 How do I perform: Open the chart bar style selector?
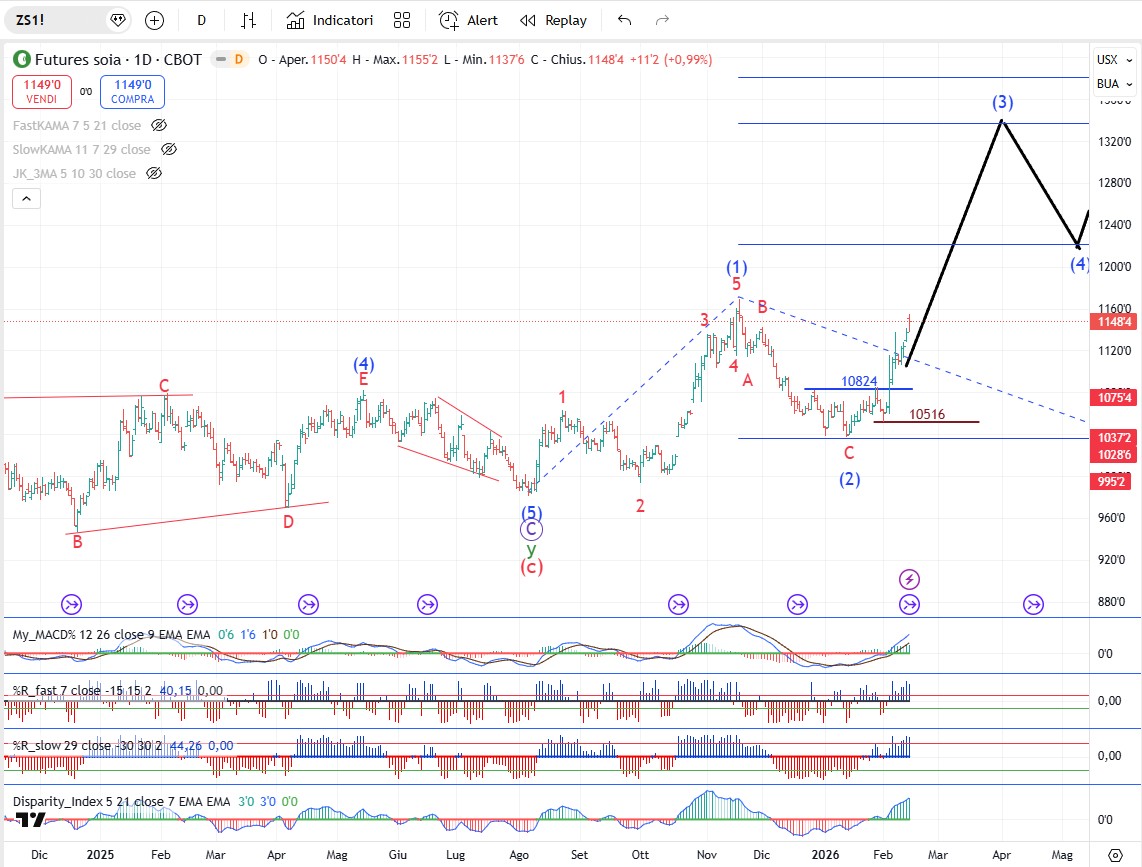pos(249,20)
